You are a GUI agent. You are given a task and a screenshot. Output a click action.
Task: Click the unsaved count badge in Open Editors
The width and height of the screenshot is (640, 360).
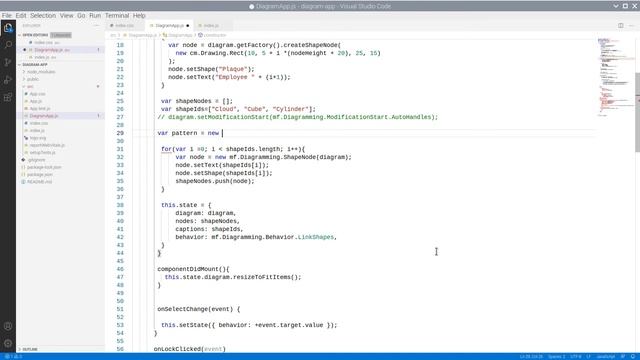[61, 35]
